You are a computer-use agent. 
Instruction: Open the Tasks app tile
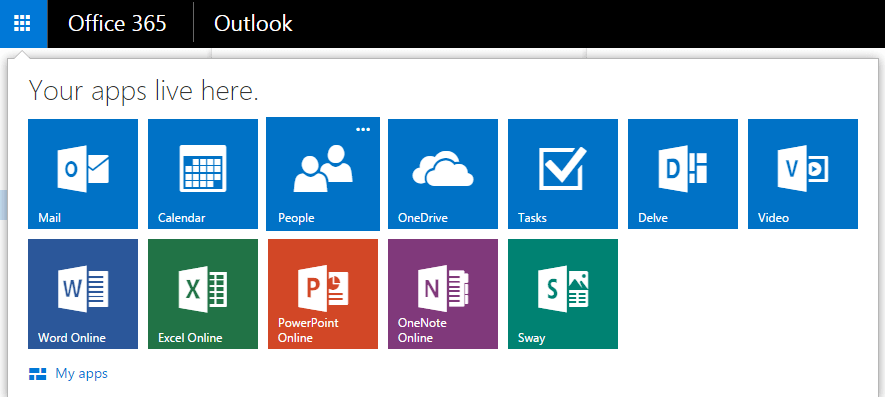point(563,174)
